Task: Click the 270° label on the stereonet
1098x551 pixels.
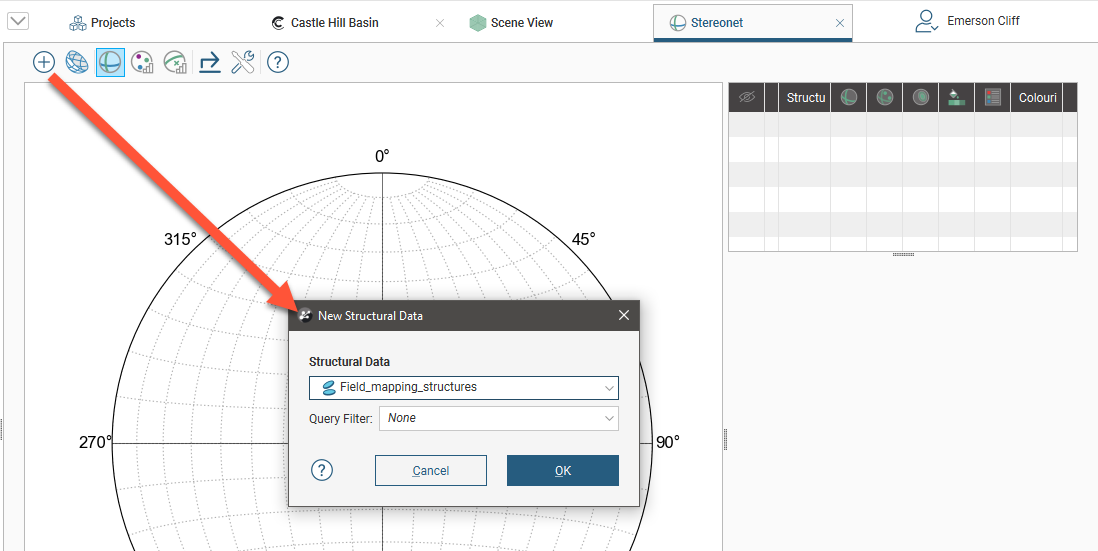Action: [95, 442]
